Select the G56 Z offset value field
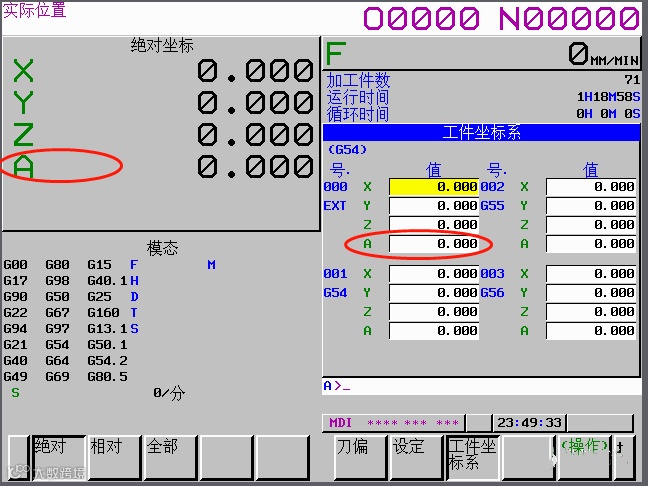The width and height of the screenshot is (648, 486). tap(591, 312)
